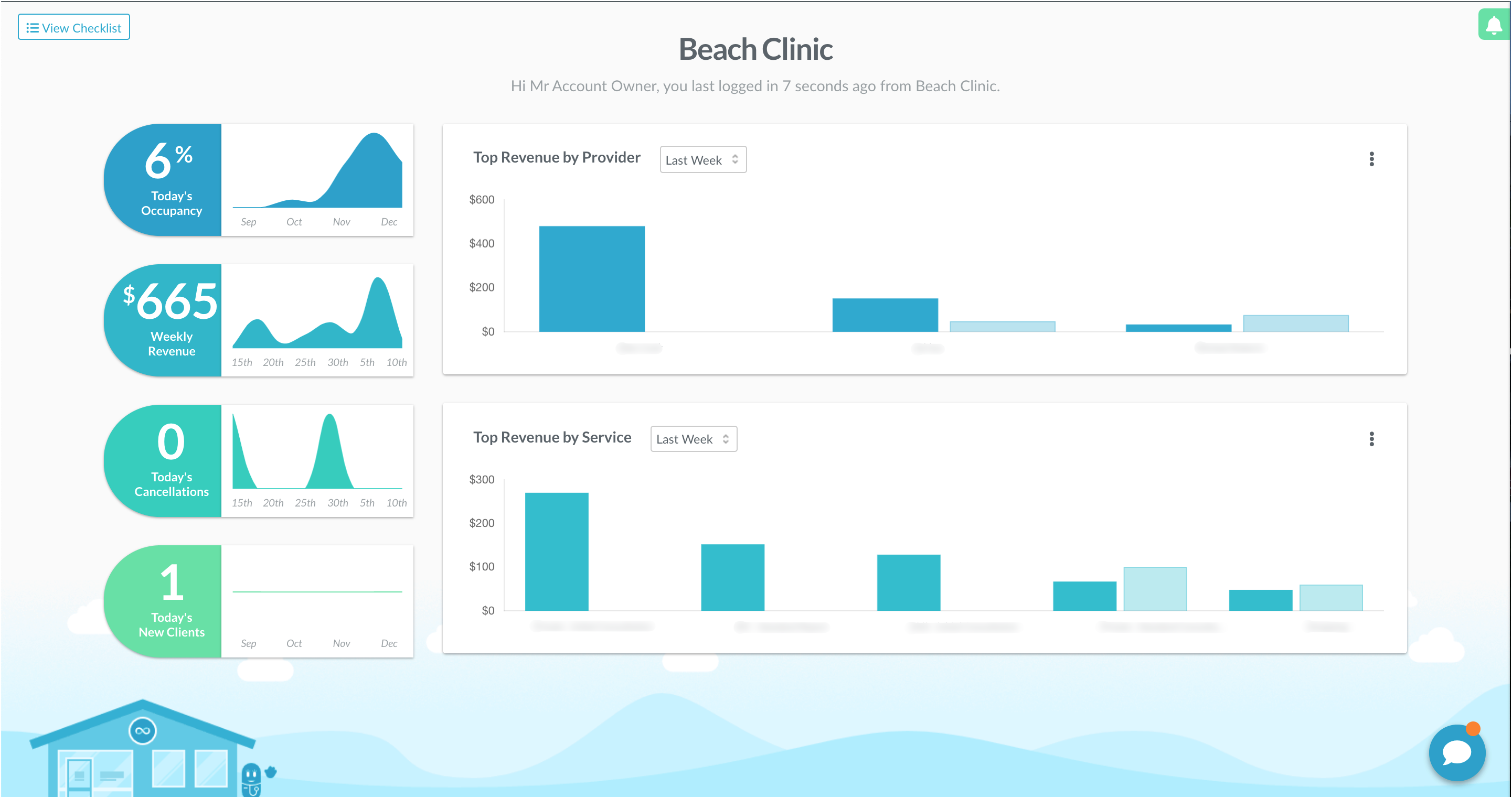1512x798 pixels.
Task: Open Top Revenue by Provider period dropdown
Action: coord(702,159)
